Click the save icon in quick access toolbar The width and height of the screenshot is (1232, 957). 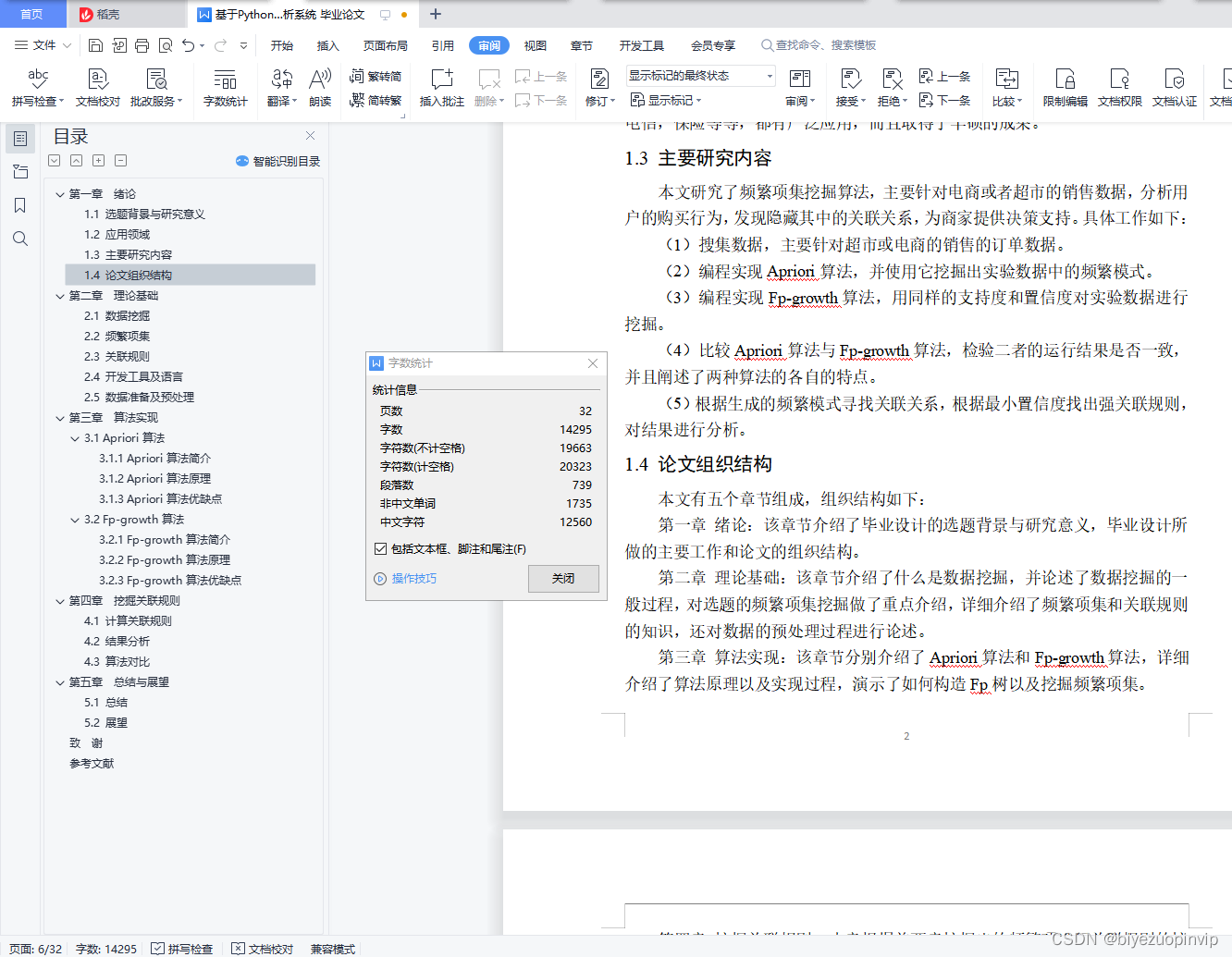coord(95,44)
